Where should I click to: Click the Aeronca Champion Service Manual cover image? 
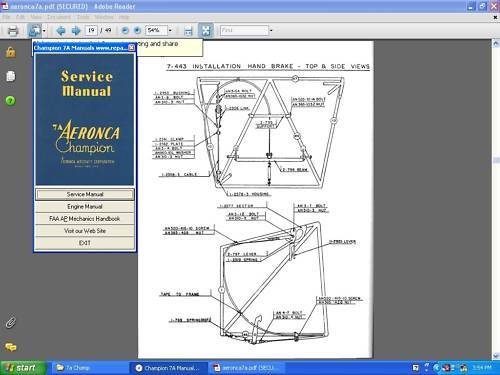[85, 120]
